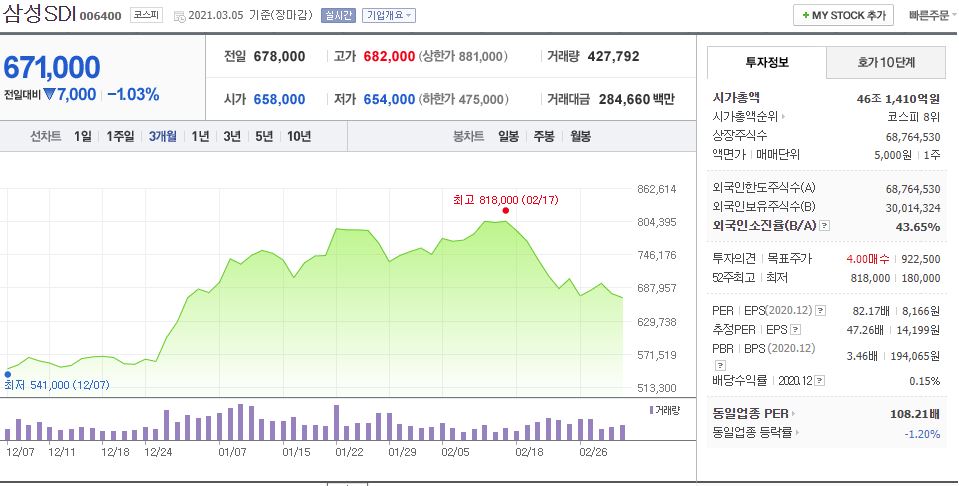Click the help icon next to 외국인소진율(B/A)
Viewport: 959px width, 486px height.
[x=824, y=226]
